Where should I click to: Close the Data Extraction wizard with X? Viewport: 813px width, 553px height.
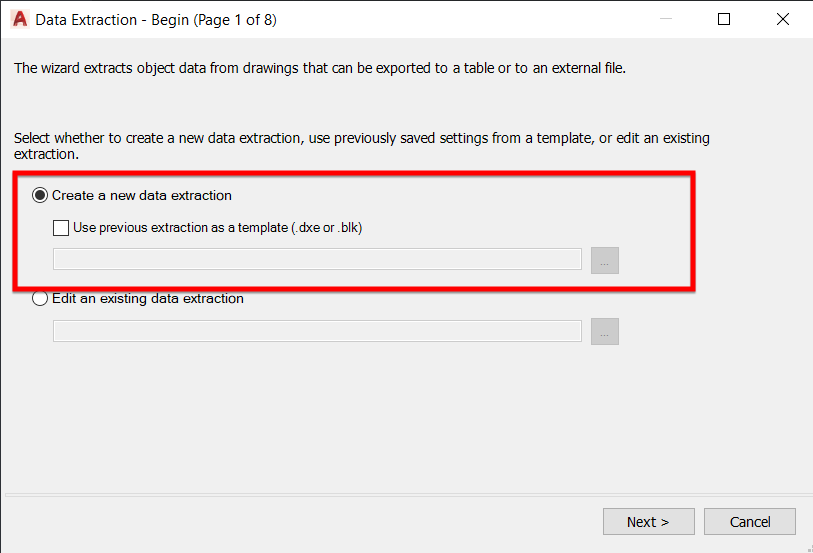tap(782, 19)
